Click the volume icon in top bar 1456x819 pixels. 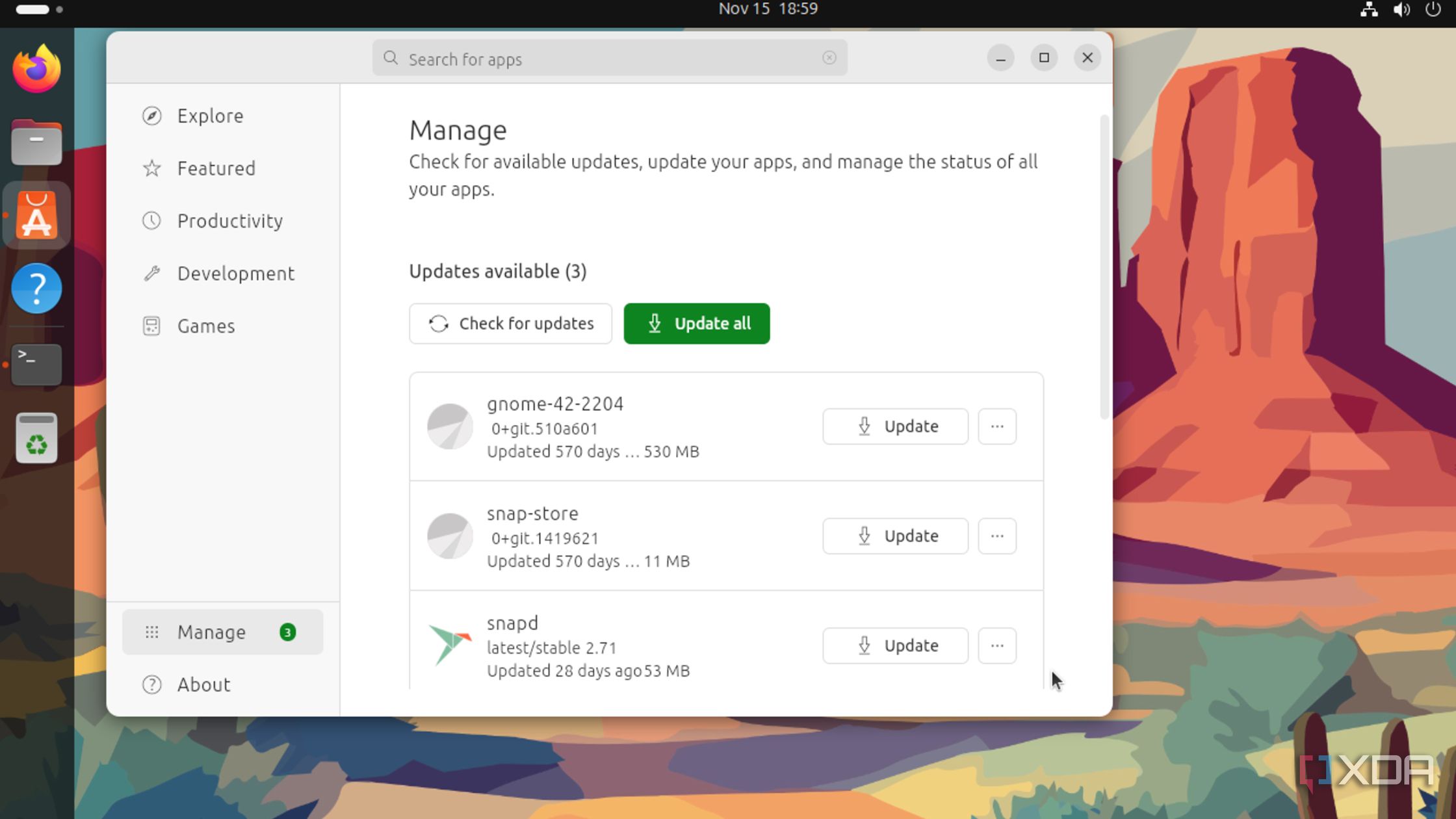[1401, 9]
